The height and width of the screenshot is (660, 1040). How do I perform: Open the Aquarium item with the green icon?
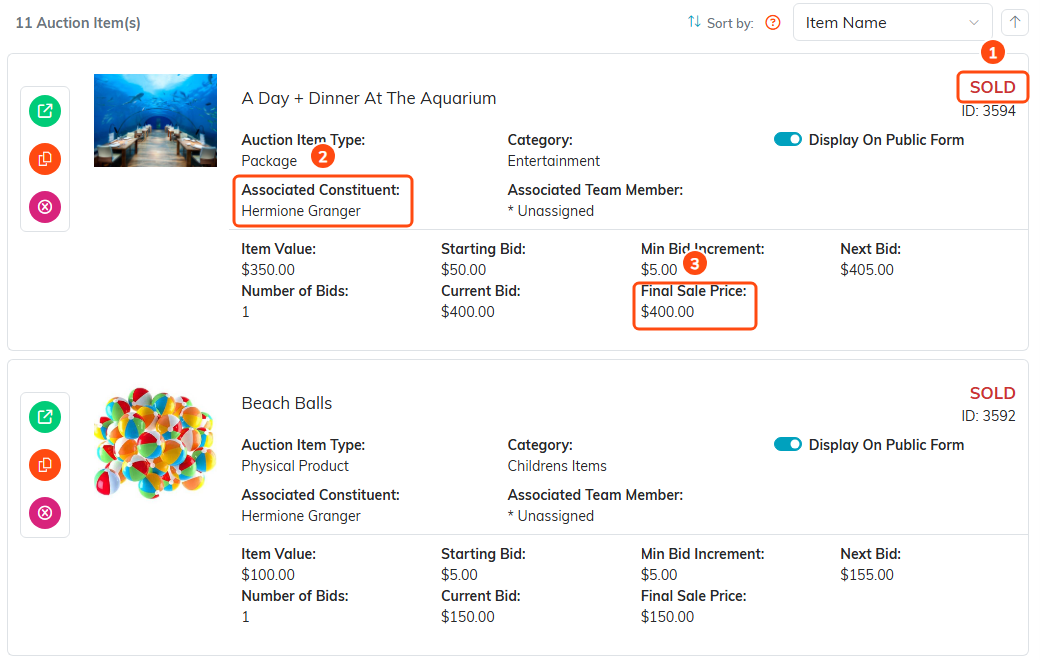pyautogui.click(x=45, y=111)
